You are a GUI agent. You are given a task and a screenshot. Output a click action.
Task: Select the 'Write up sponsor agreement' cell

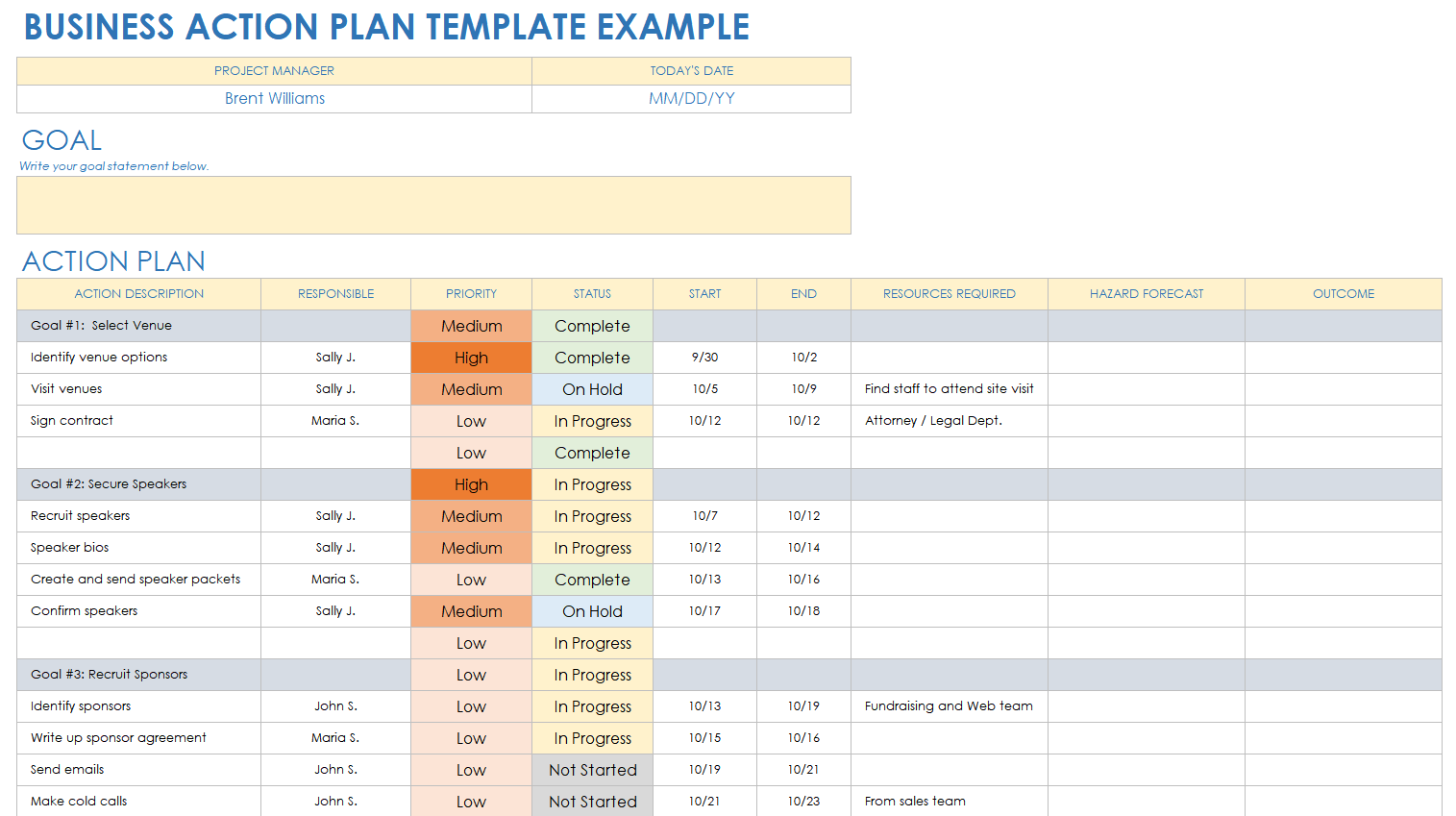point(139,738)
